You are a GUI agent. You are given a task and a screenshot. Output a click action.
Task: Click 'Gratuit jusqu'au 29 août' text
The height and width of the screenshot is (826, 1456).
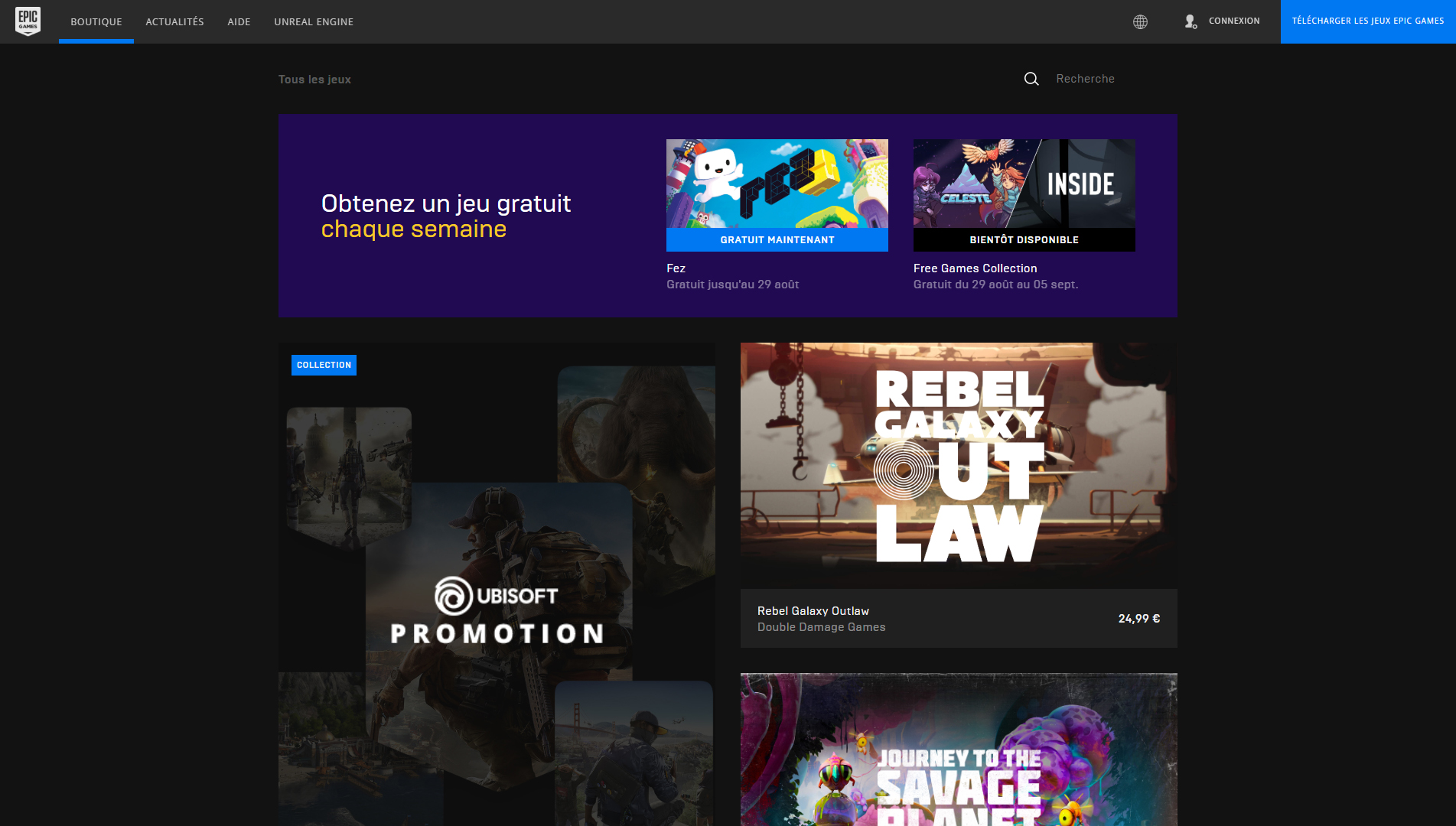732,285
